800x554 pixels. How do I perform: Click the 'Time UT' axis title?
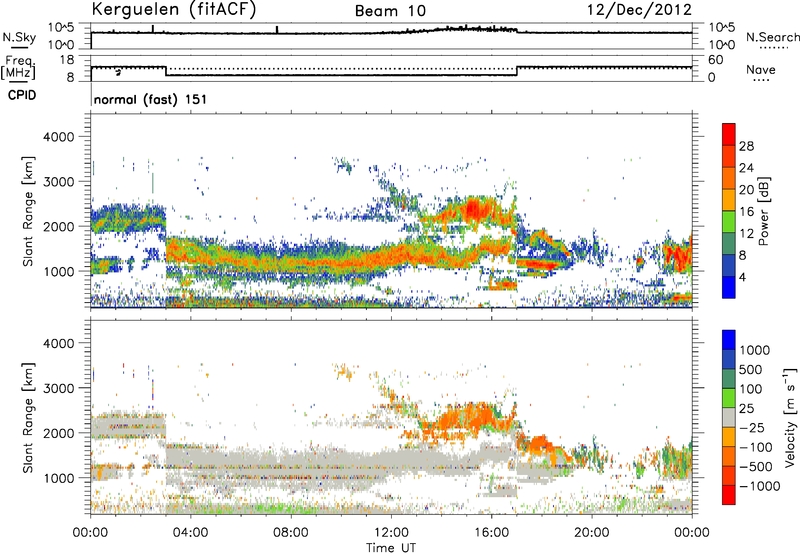pyautogui.click(x=391, y=548)
